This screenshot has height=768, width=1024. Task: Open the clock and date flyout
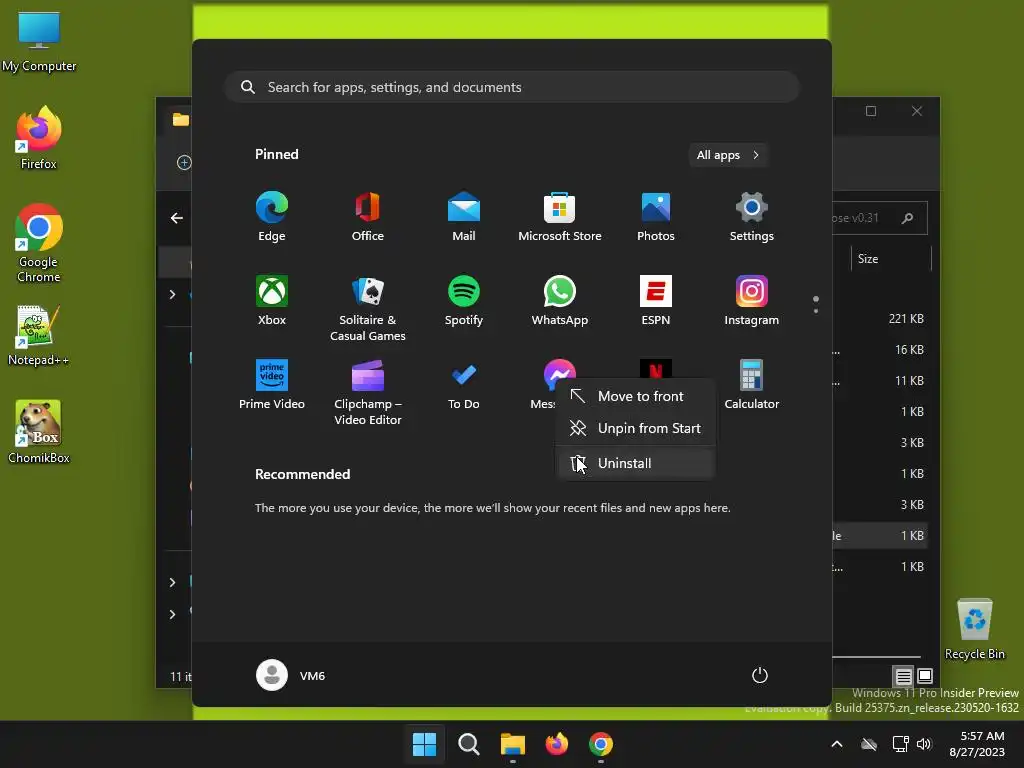tap(977, 744)
